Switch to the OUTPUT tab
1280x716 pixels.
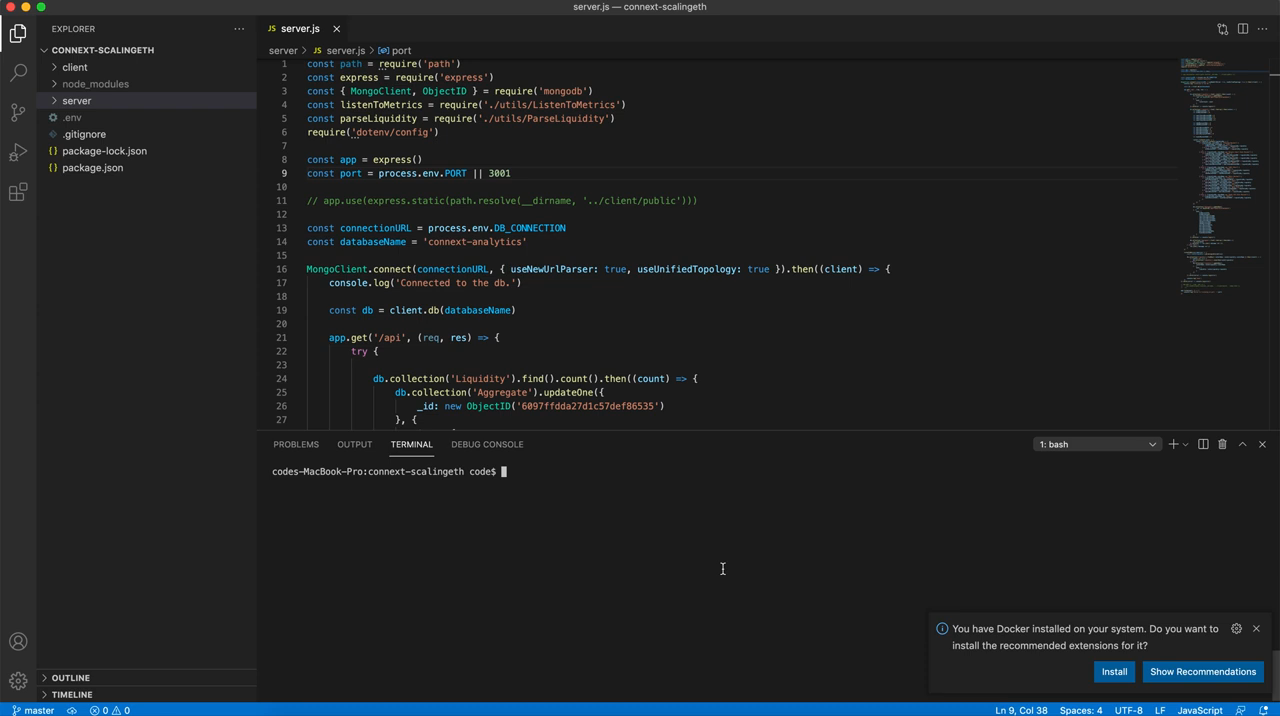pyautogui.click(x=354, y=444)
